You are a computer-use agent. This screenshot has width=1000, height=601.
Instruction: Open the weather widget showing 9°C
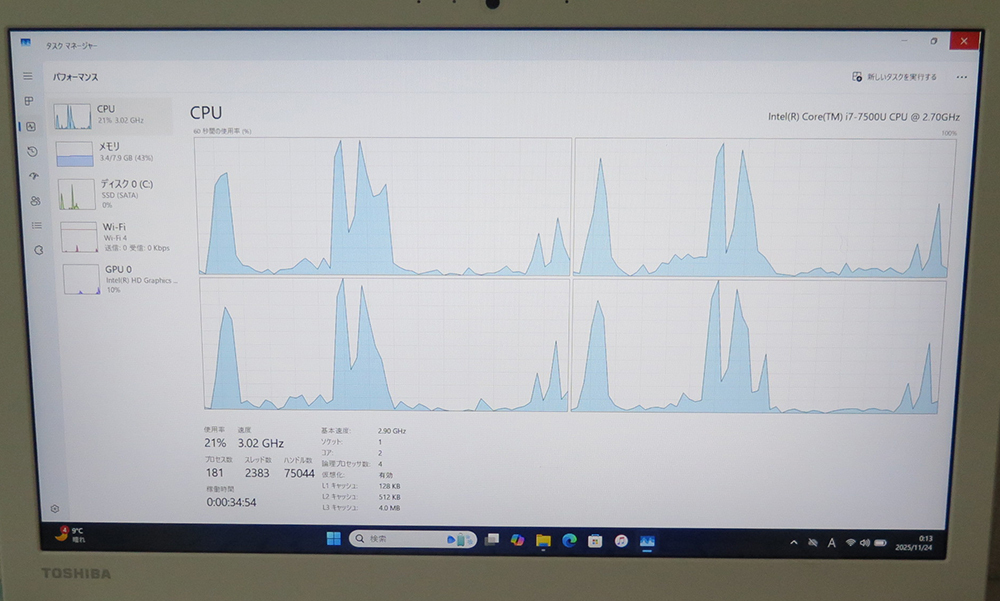pos(70,534)
